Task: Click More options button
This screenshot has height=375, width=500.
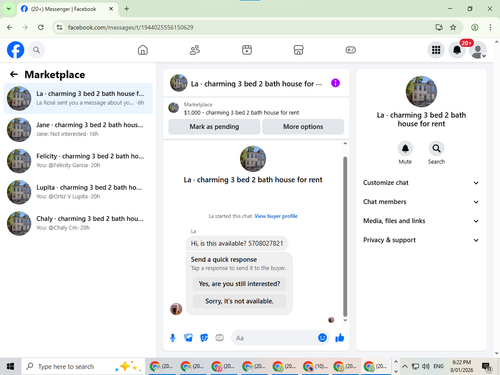Action: pos(303,127)
